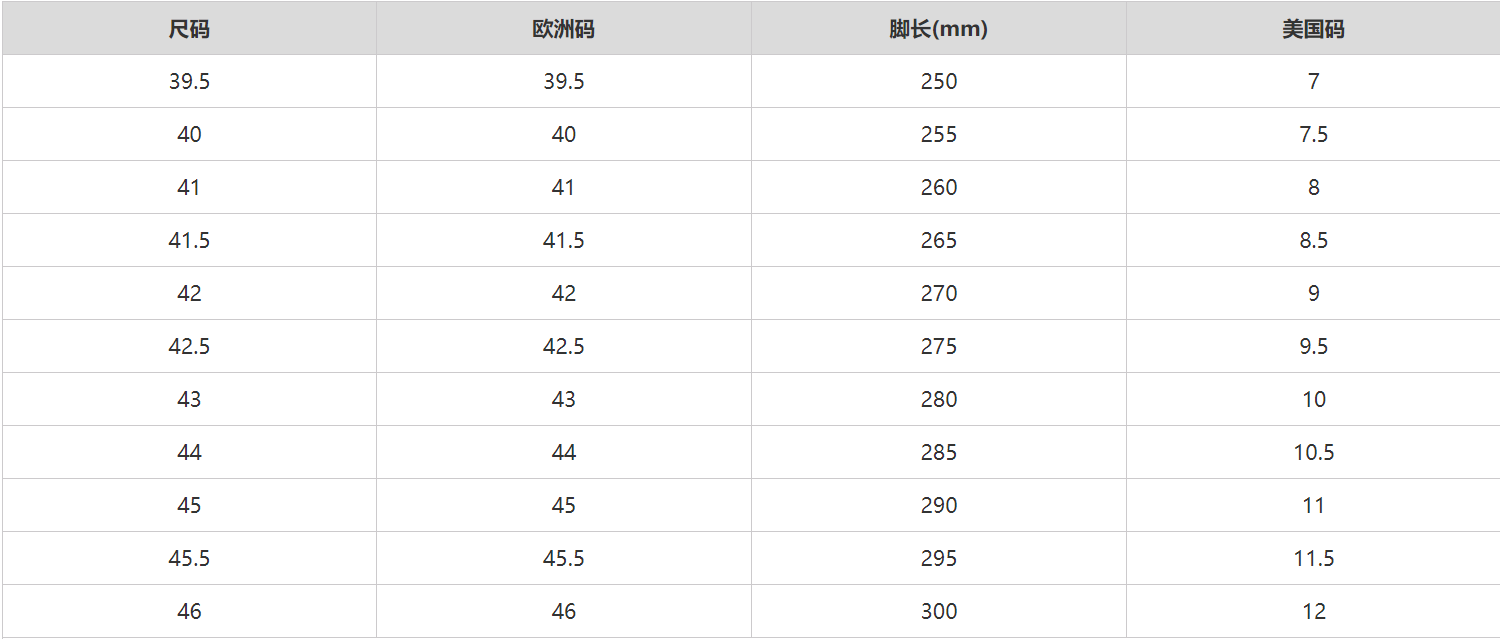Image resolution: width=1500 pixels, height=639 pixels.
Task: Click US size 11.5 cell
Action: tap(1313, 559)
